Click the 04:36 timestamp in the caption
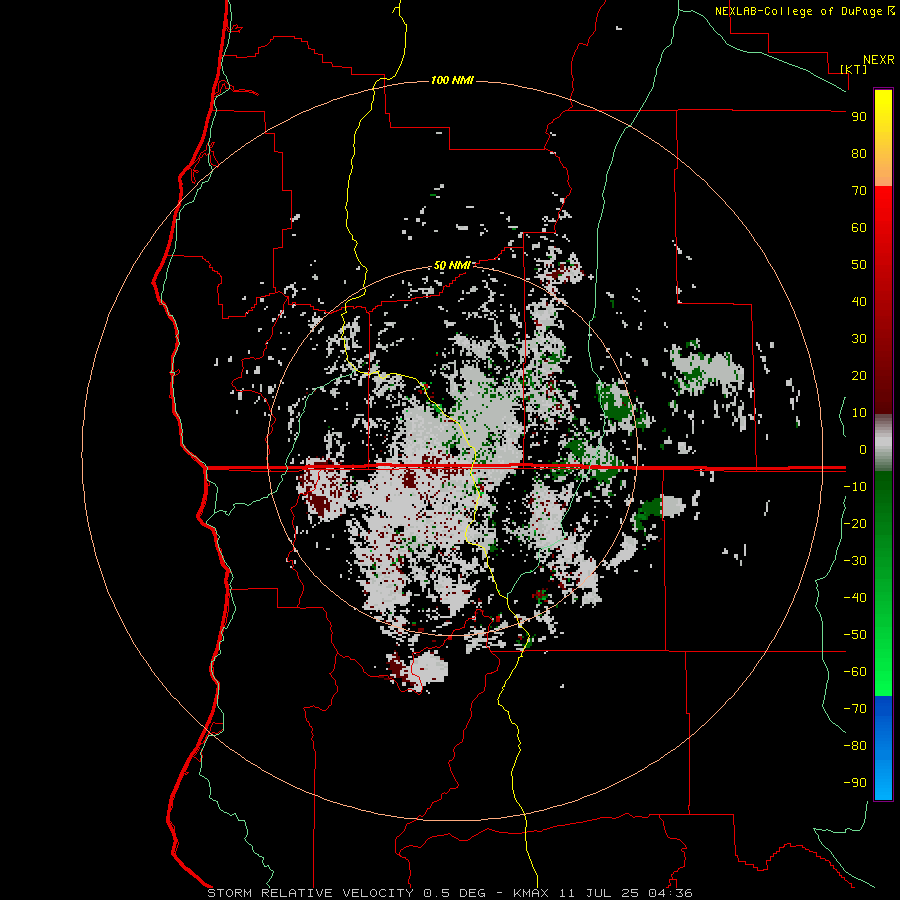The width and height of the screenshot is (900, 900). 670,893
